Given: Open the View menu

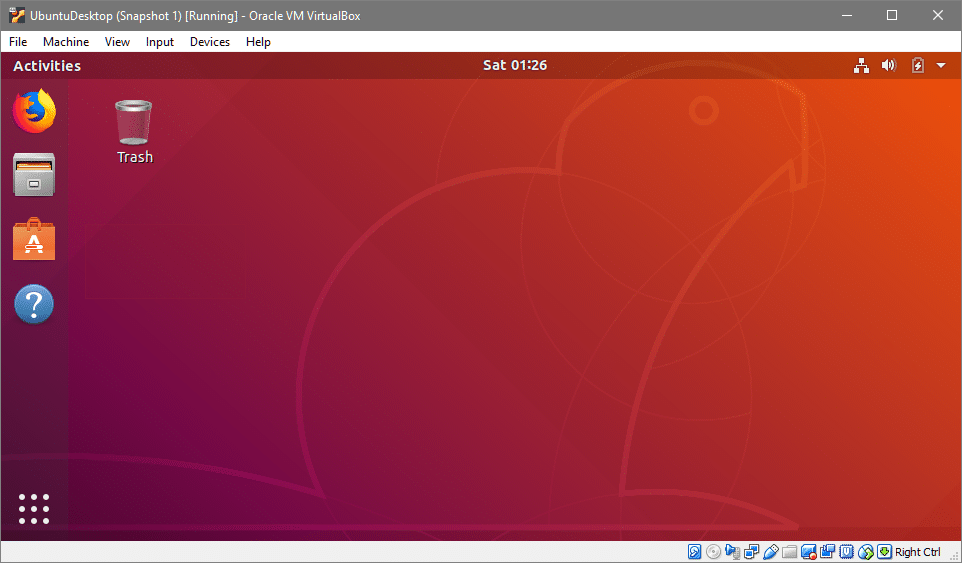Looking at the screenshot, I should tap(117, 42).
